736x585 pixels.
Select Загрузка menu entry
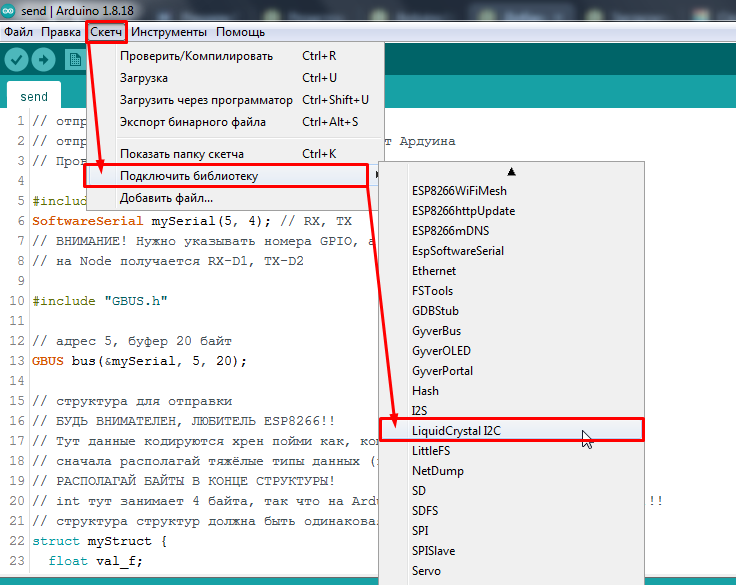click(144, 78)
